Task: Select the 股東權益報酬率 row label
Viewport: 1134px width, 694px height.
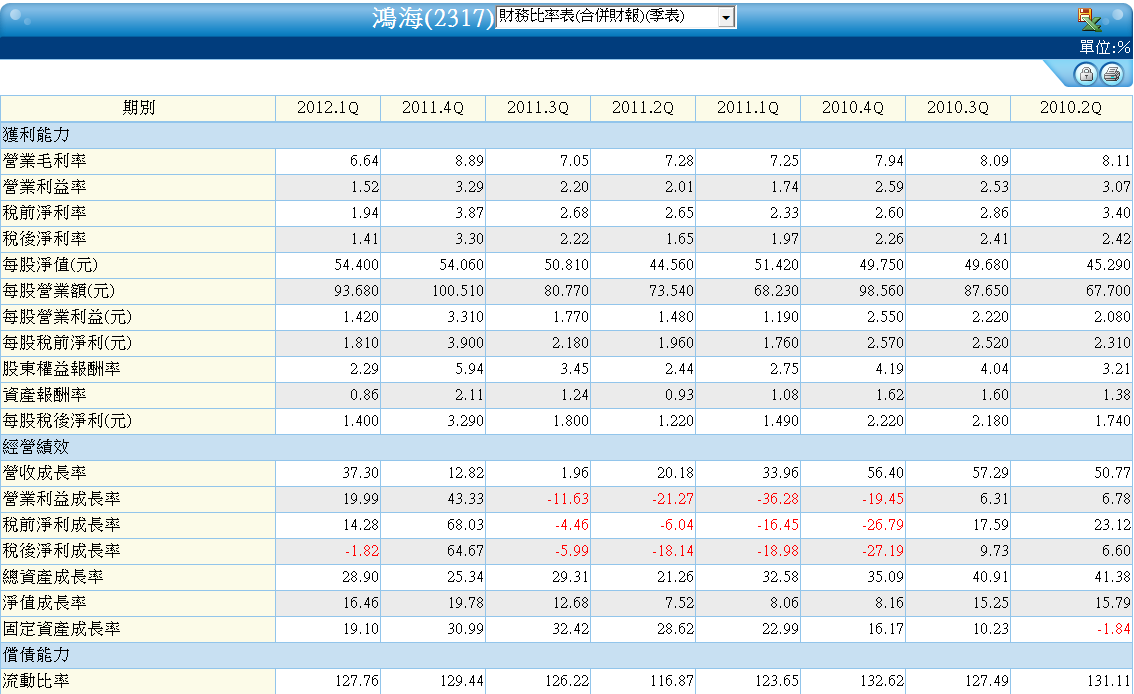Action: (61, 369)
